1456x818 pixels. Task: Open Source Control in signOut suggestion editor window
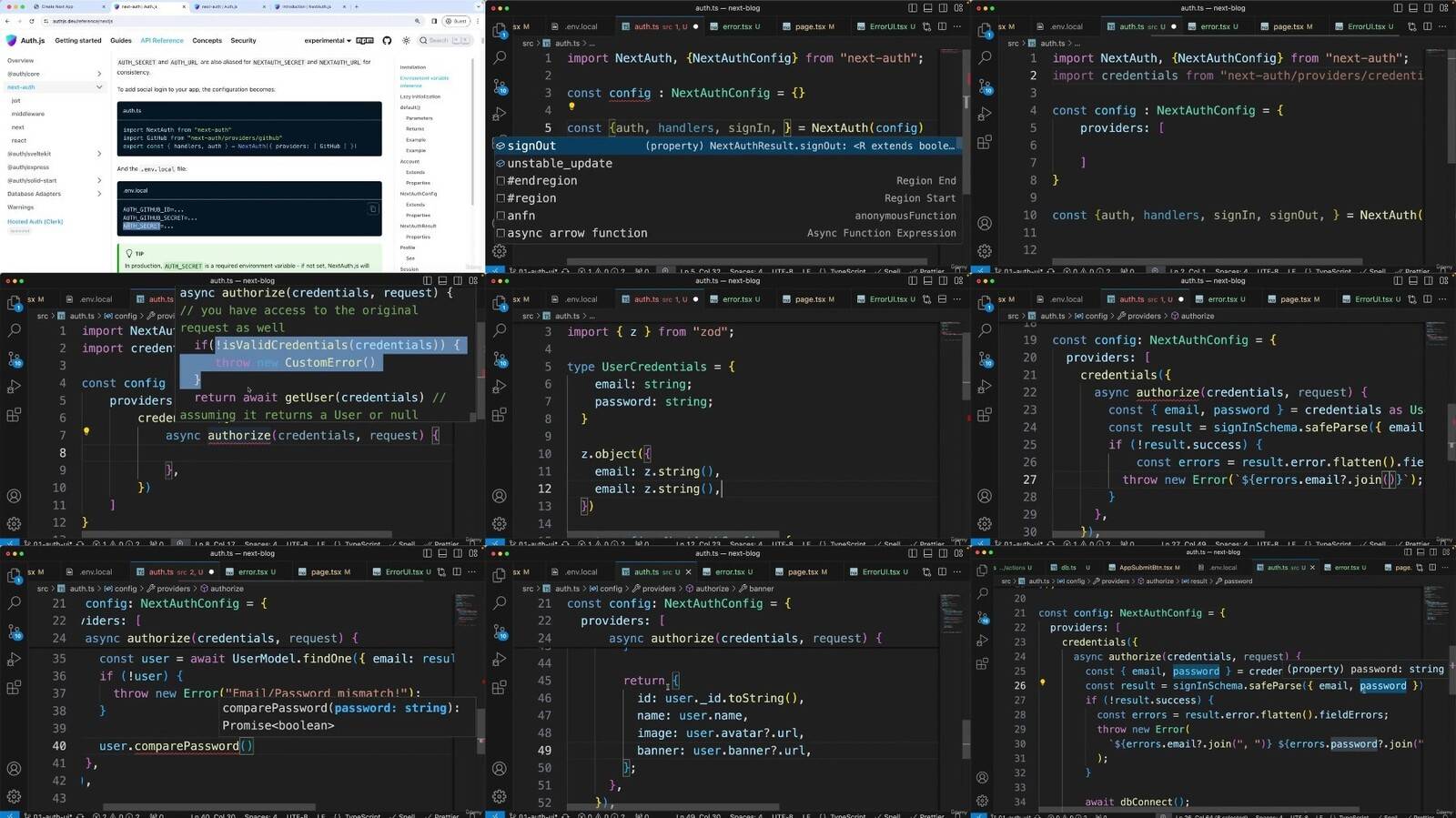pyautogui.click(x=500, y=86)
